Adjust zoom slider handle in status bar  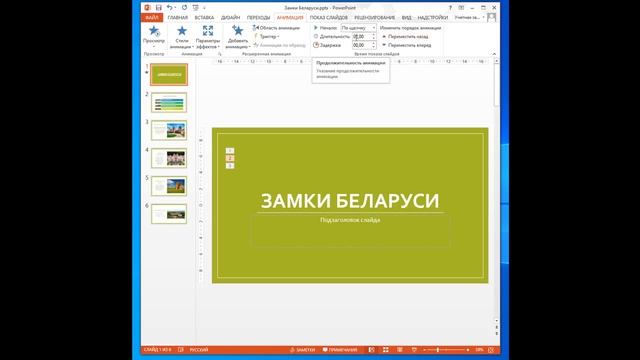(438, 350)
